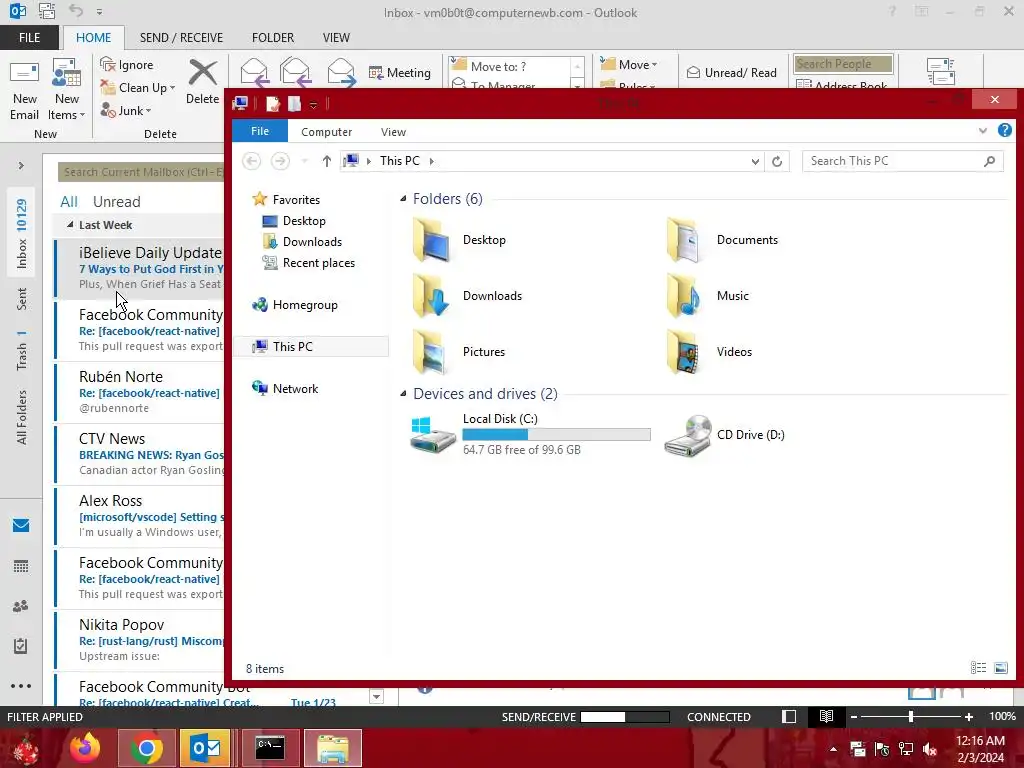The height and width of the screenshot is (768, 1024).
Task: Select Homegroup in navigation pane
Action: pos(295,304)
